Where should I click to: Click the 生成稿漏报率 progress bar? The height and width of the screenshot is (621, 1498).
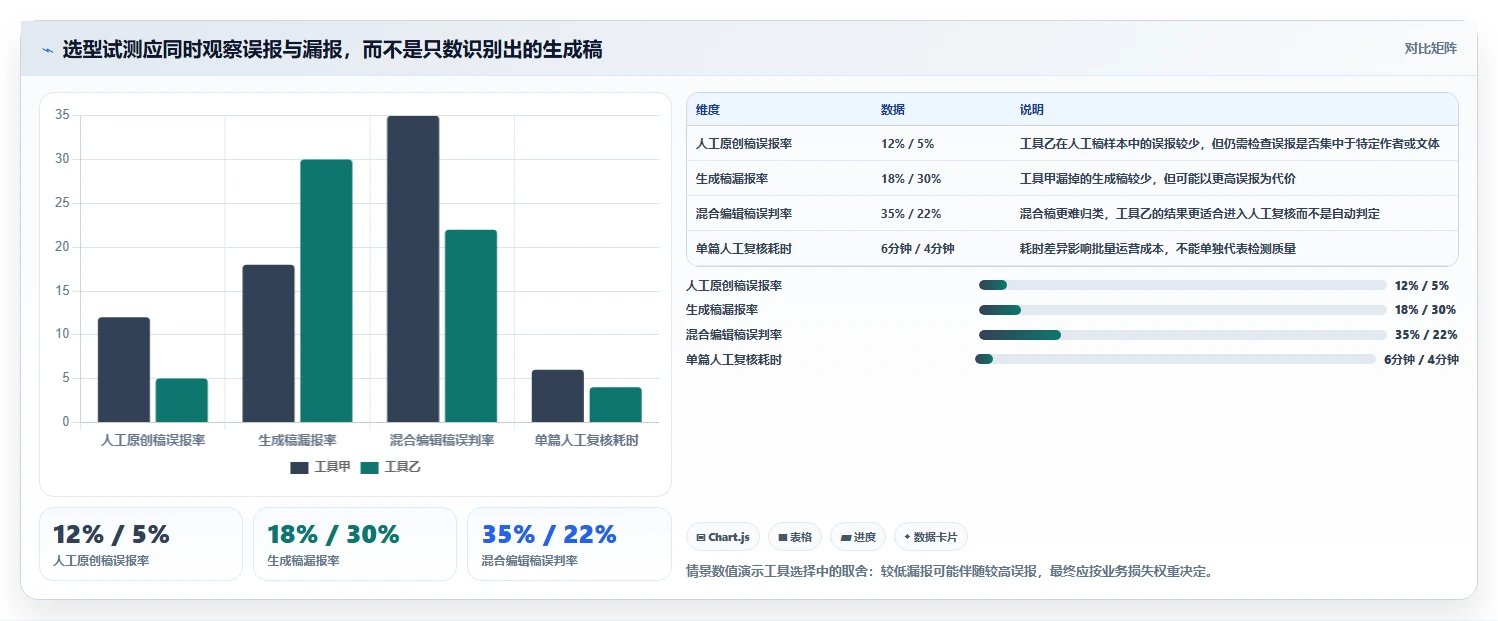tap(1183, 310)
